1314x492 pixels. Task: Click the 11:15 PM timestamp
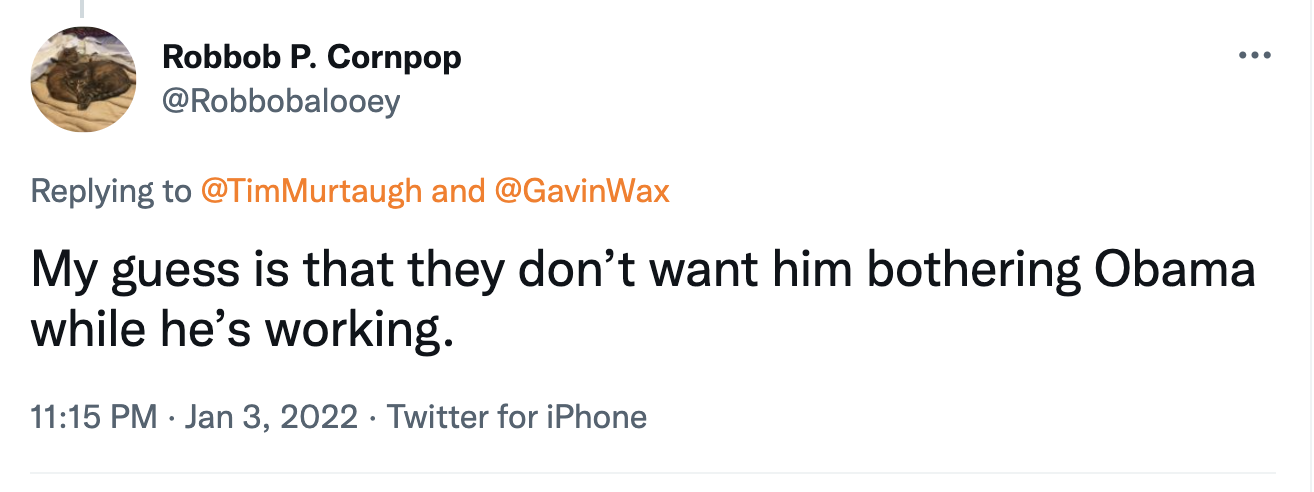[94, 416]
